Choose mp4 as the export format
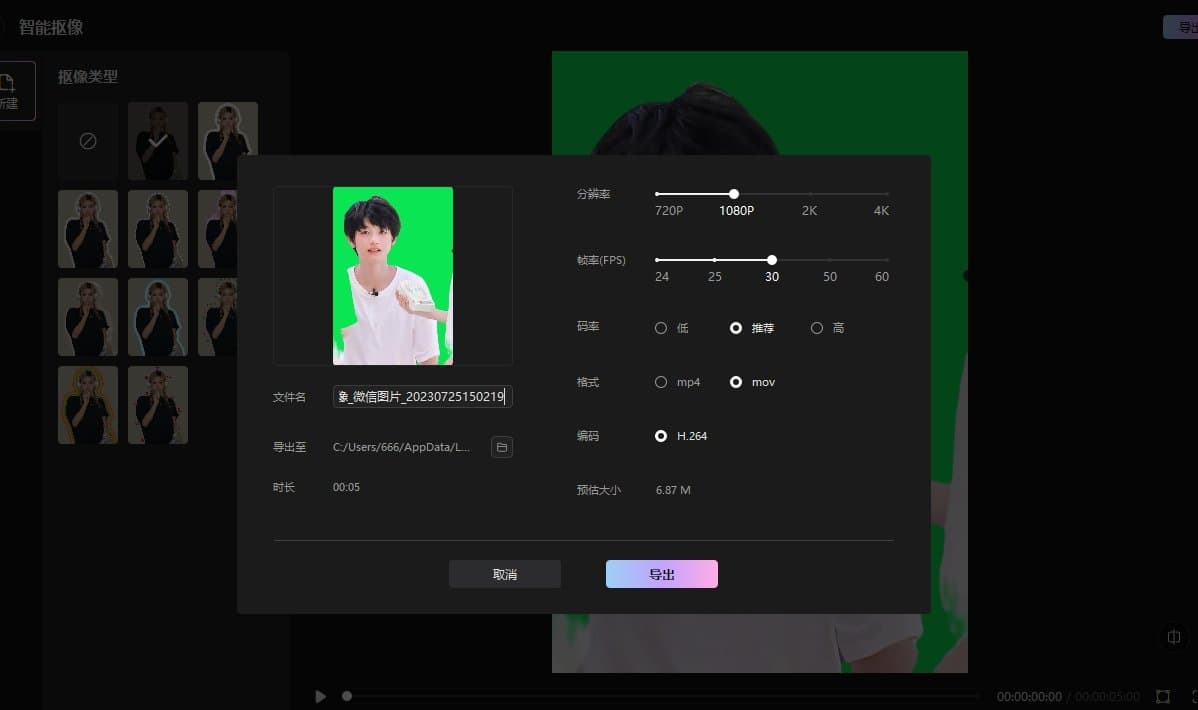This screenshot has width=1198, height=710. click(x=661, y=381)
